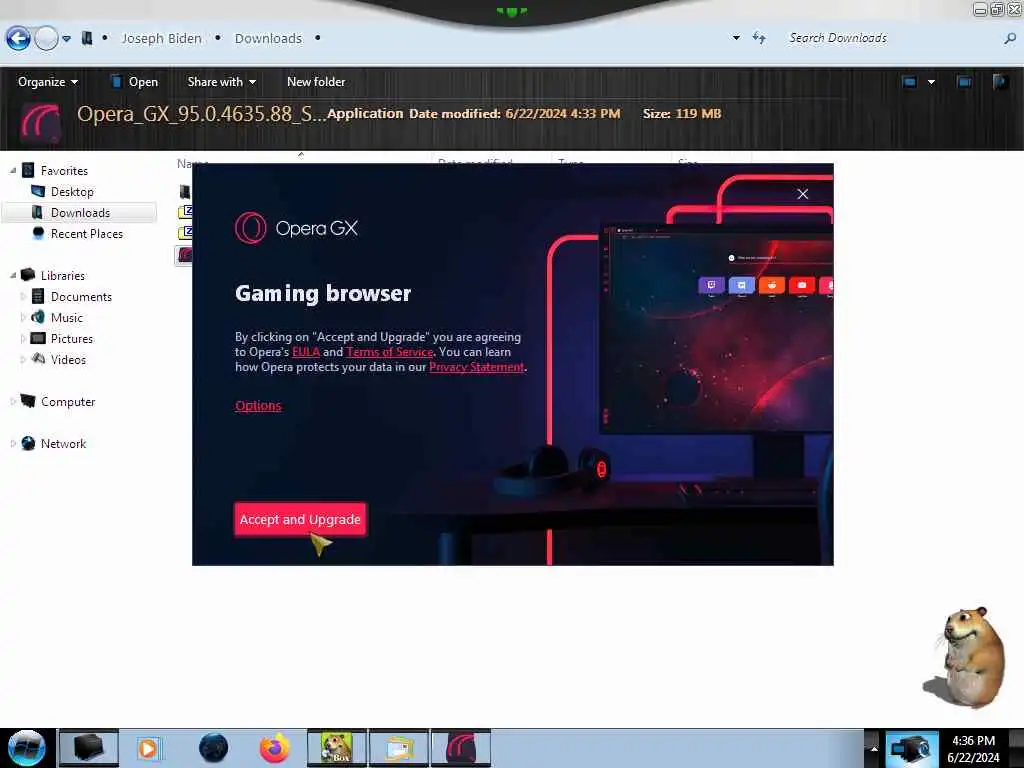Click the help icon in toolbar
1024x768 pixels.
tap(1000, 82)
